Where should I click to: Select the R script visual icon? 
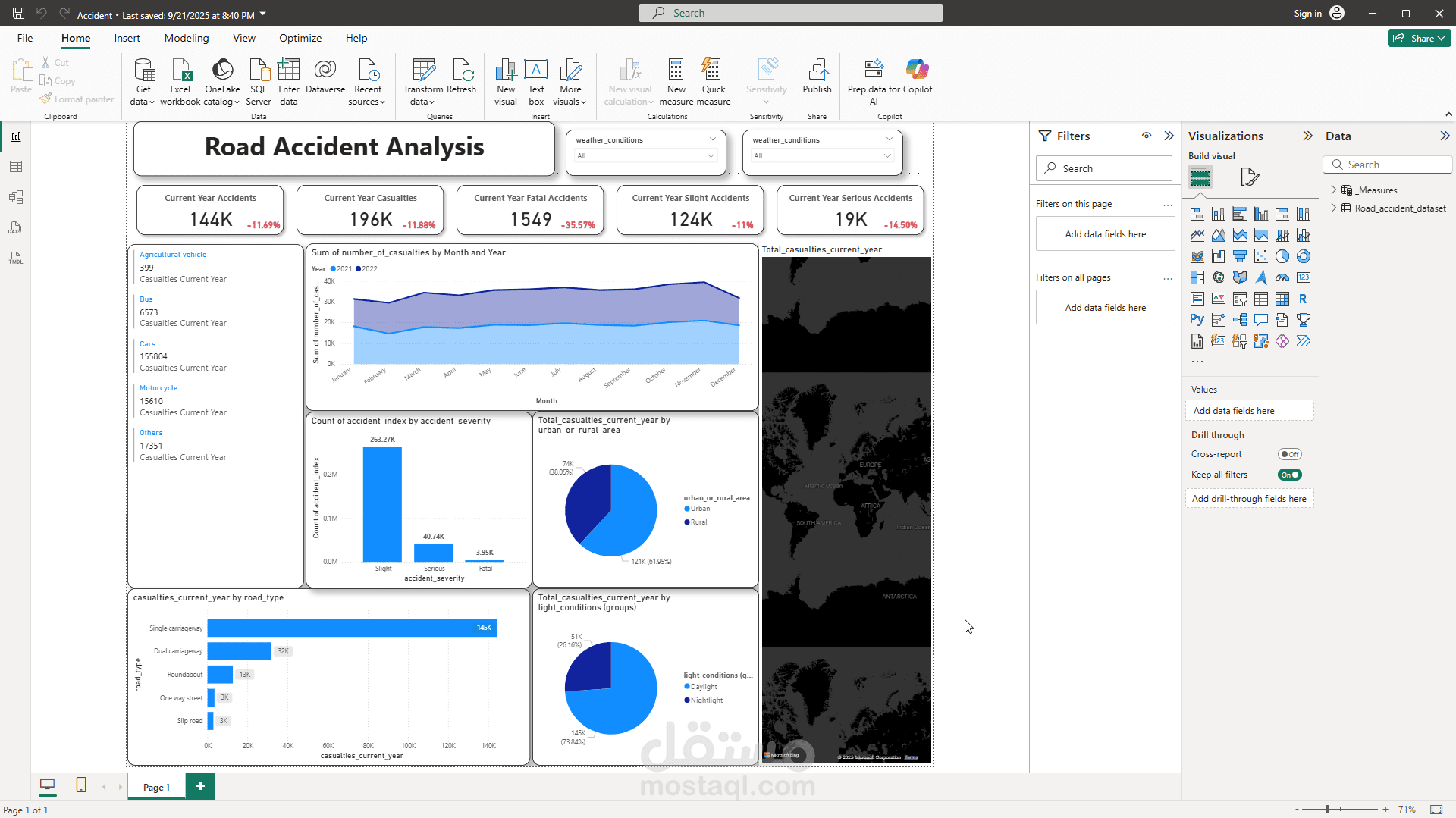click(1303, 299)
